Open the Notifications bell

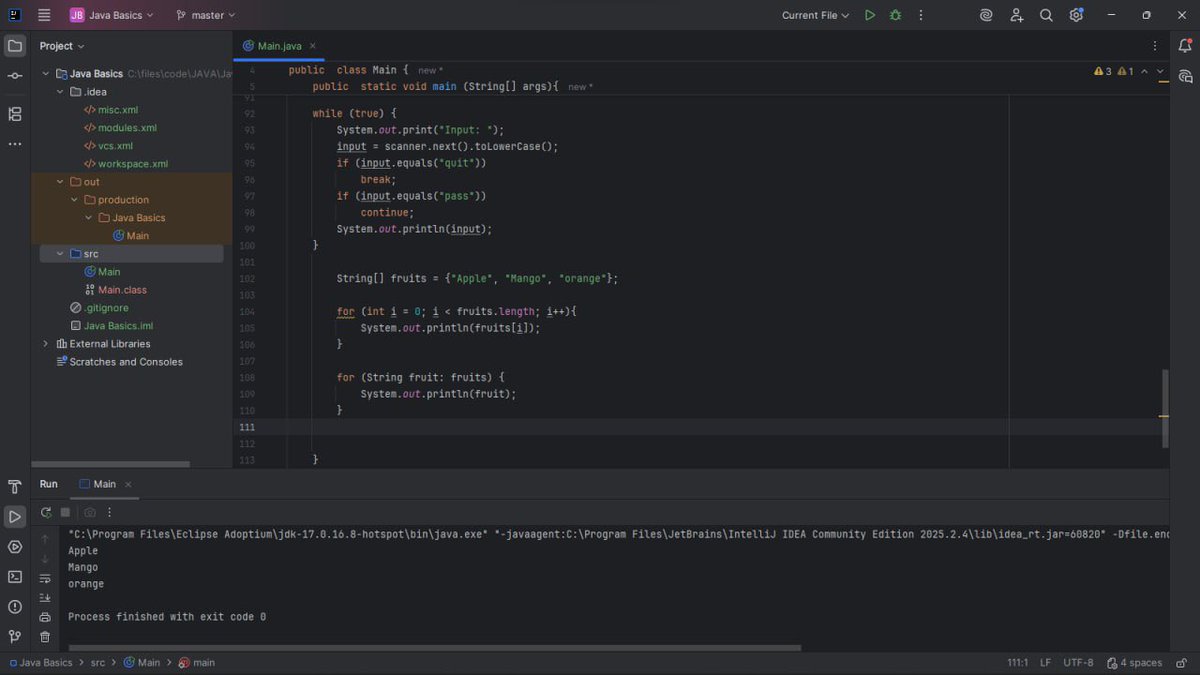[1185, 46]
